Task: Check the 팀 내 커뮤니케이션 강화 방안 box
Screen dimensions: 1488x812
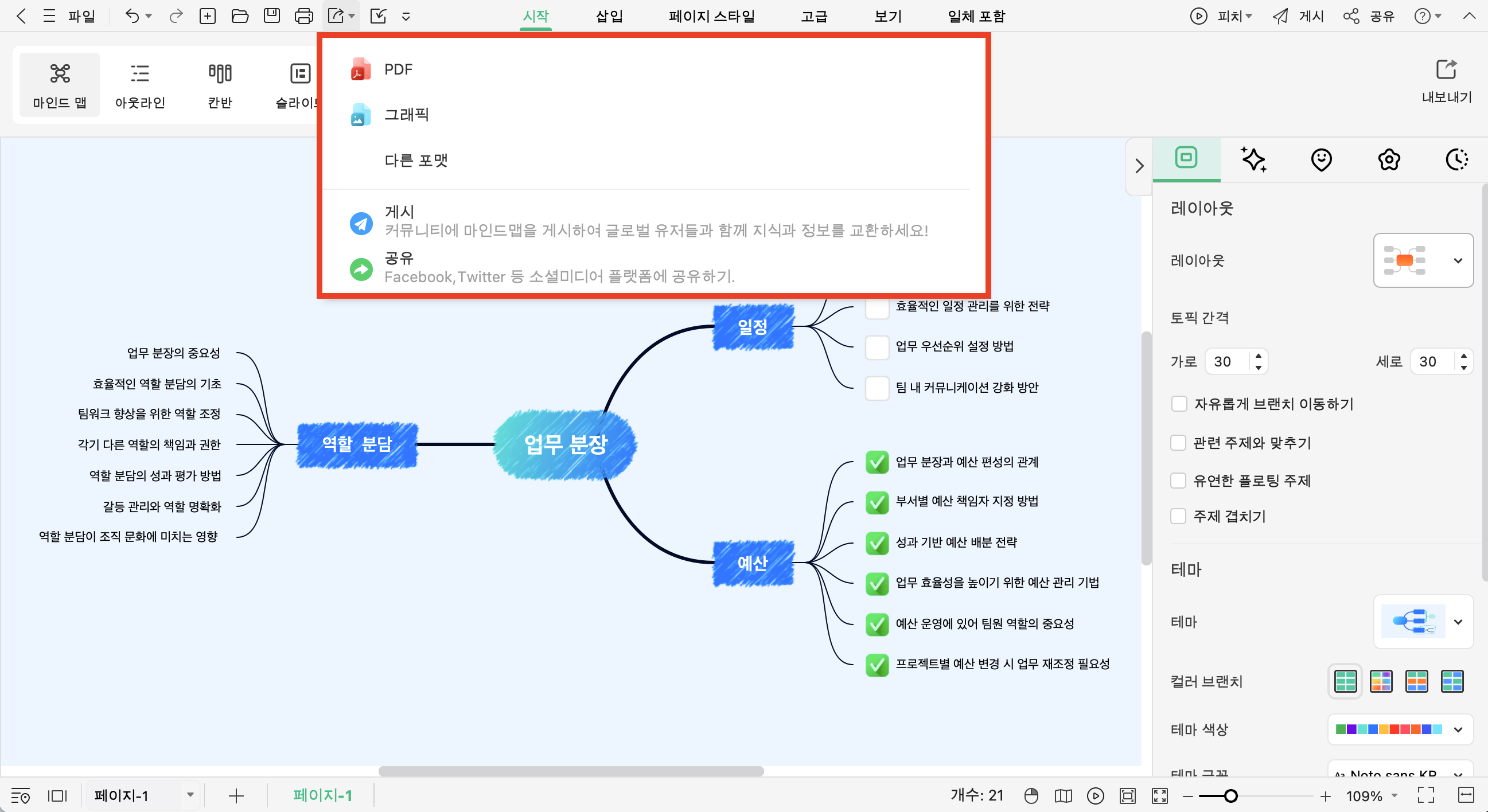Action: (x=877, y=388)
